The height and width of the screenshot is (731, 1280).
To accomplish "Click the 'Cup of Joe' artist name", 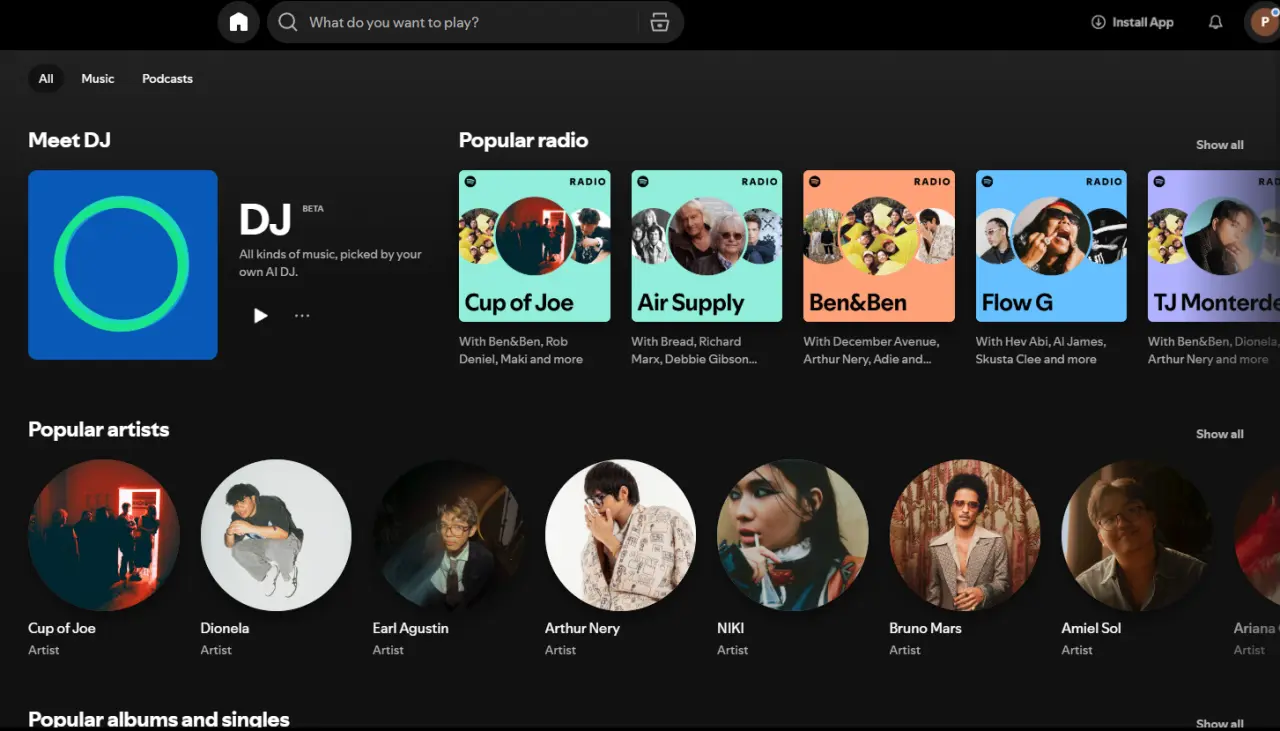I will coord(62,628).
